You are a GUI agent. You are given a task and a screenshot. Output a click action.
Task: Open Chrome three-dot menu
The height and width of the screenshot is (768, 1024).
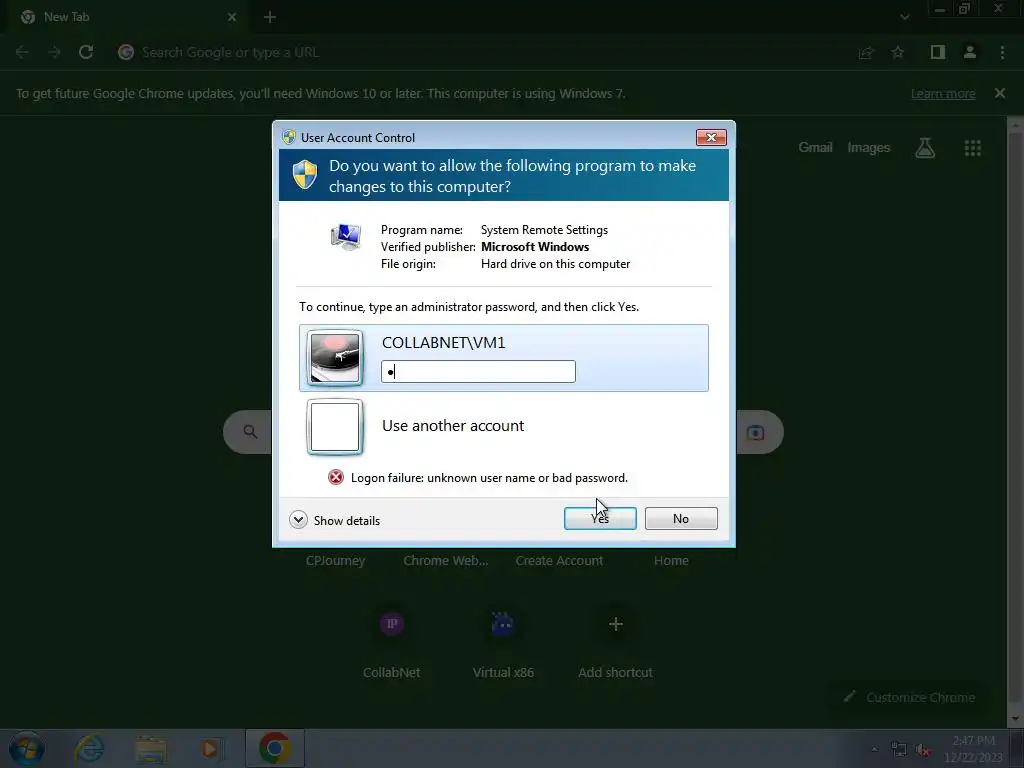pos(1002,52)
